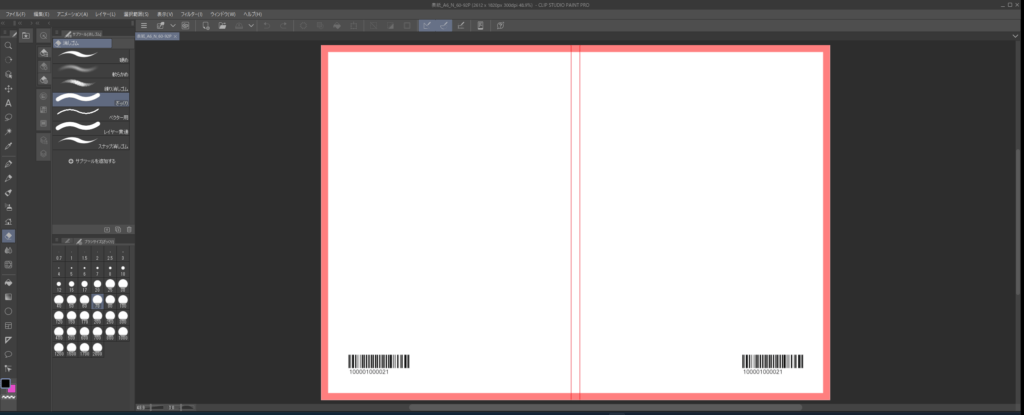This screenshot has height=415, width=1024.
Task: Toggle Snap to special ruler
Action: 444,25
